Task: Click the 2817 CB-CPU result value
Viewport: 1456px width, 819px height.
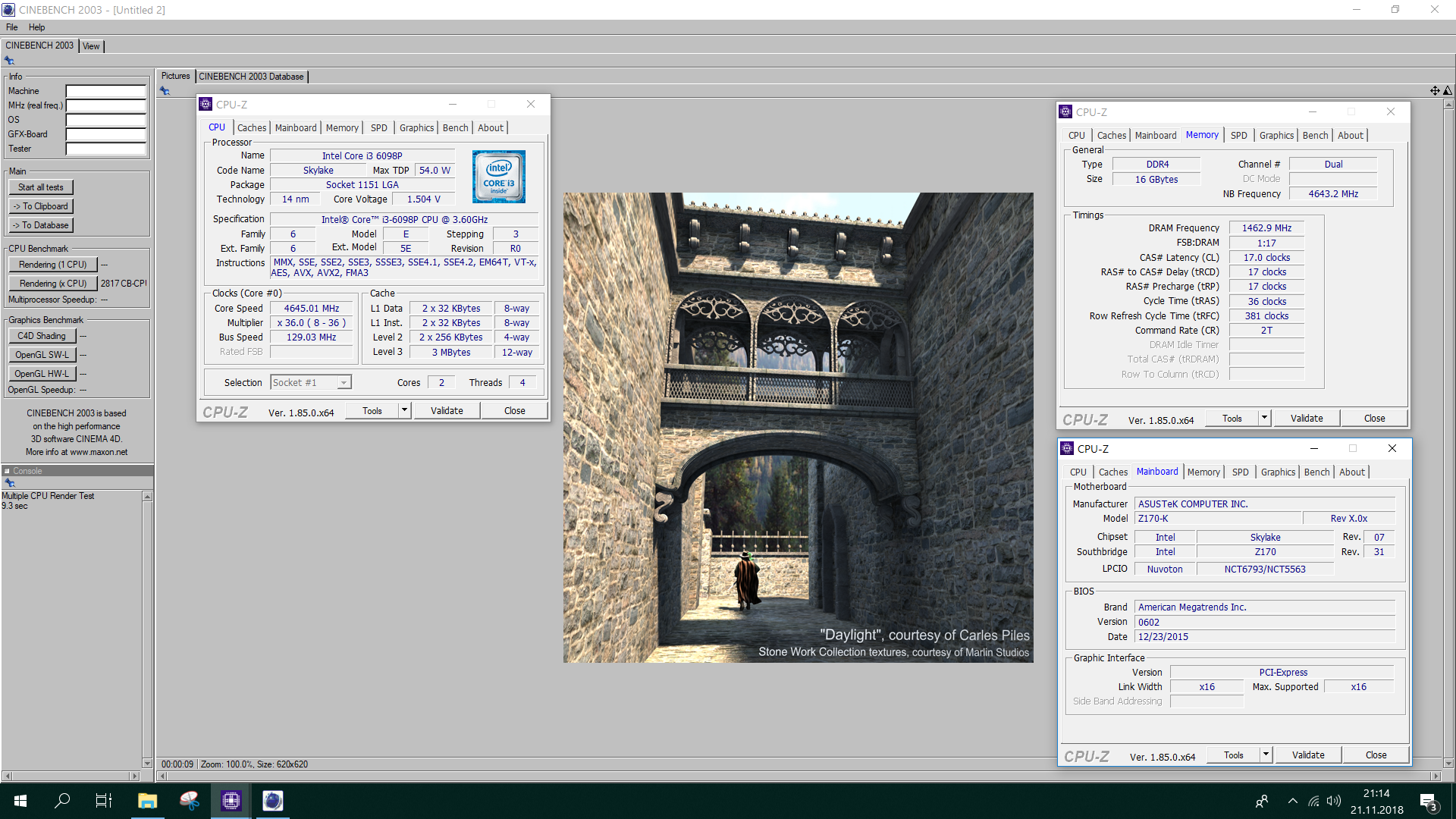Action: 124,284
